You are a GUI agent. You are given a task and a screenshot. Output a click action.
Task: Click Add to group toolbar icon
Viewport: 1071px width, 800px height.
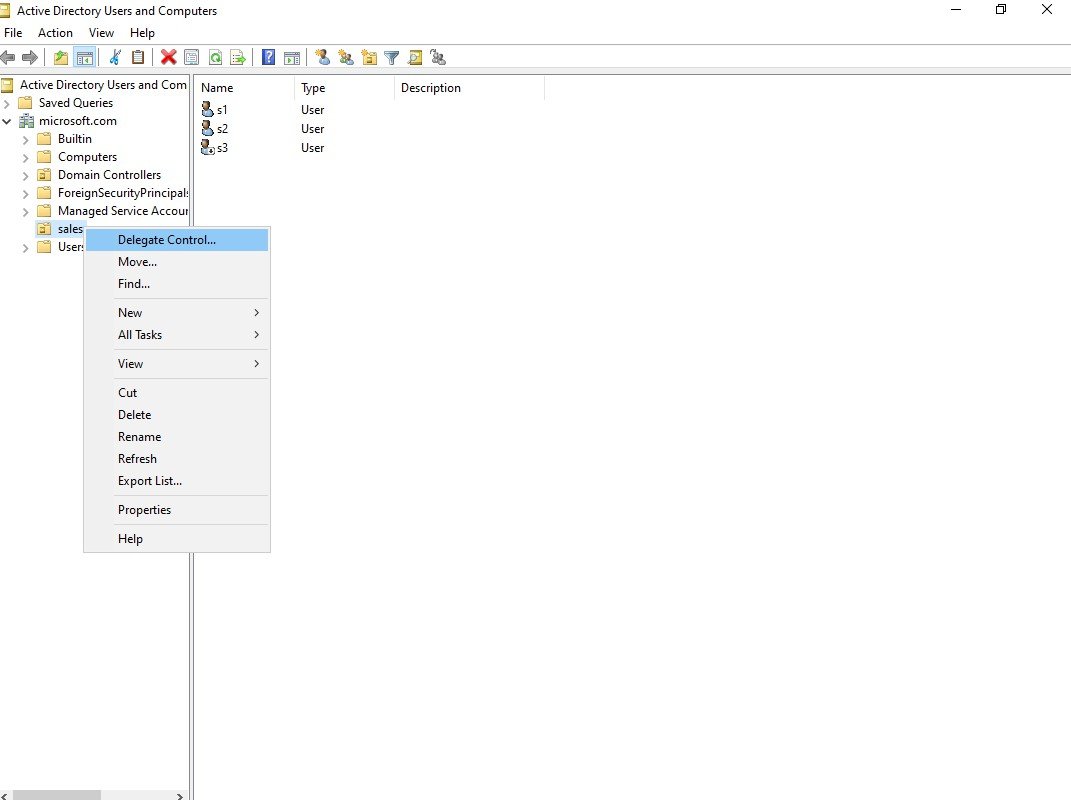point(438,58)
